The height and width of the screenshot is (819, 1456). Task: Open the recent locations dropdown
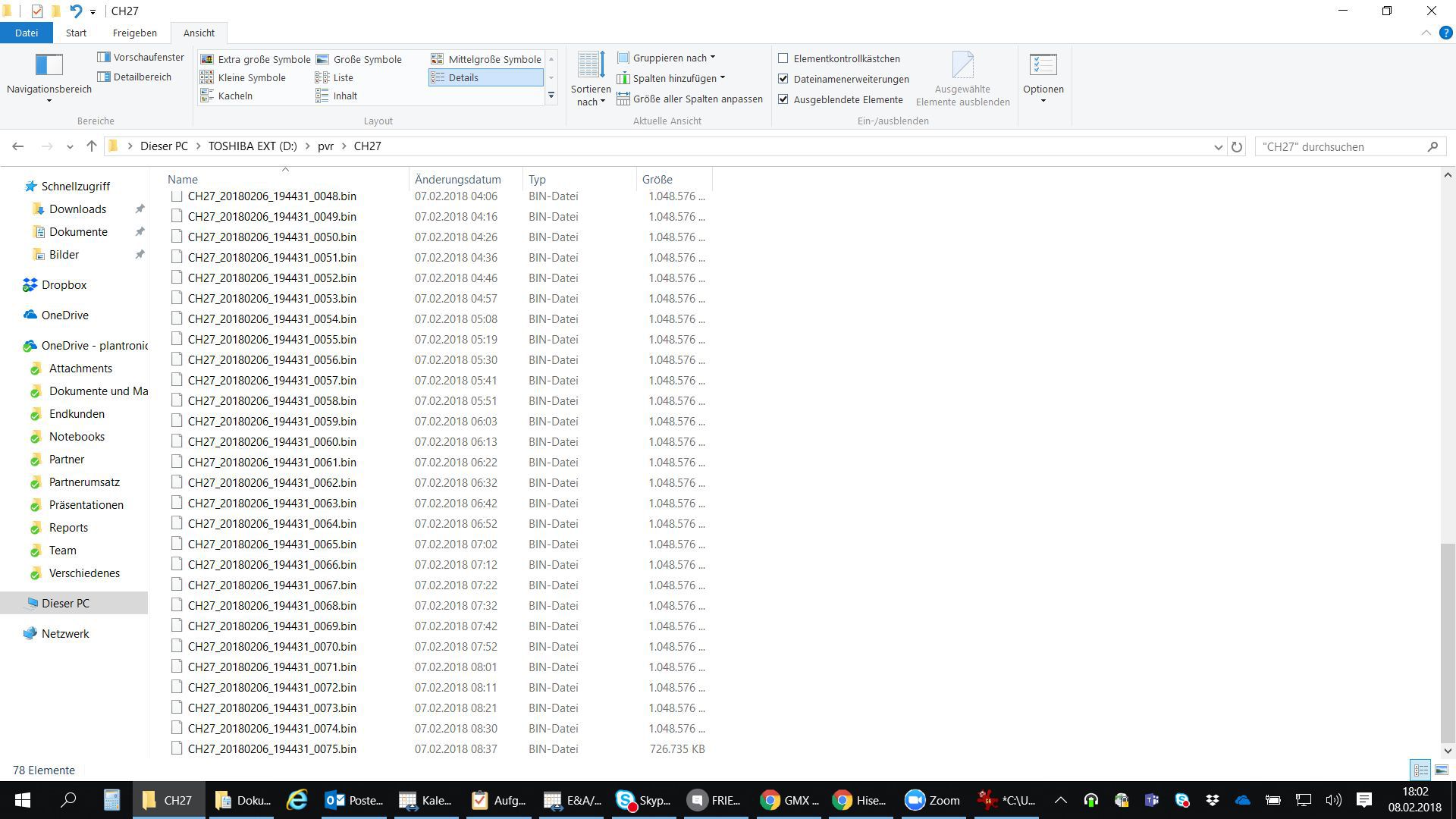(x=70, y=146)
